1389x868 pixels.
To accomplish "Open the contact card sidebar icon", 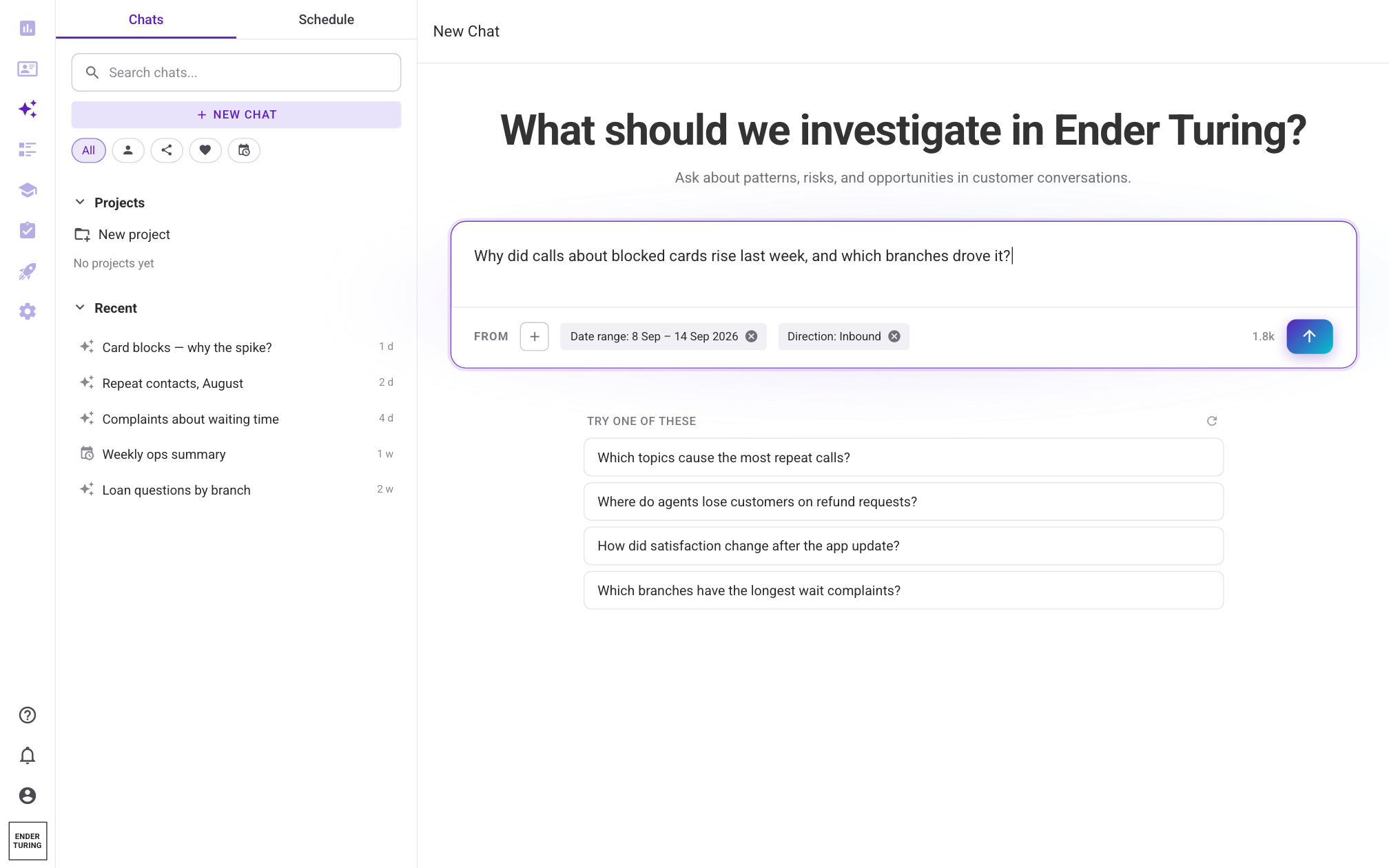I will (x=28, y=69).
